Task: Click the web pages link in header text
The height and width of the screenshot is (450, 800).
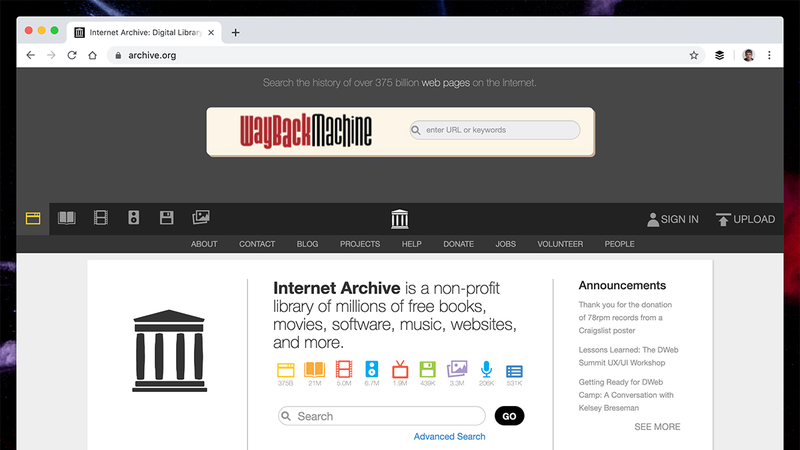Action: click(445, 83)
